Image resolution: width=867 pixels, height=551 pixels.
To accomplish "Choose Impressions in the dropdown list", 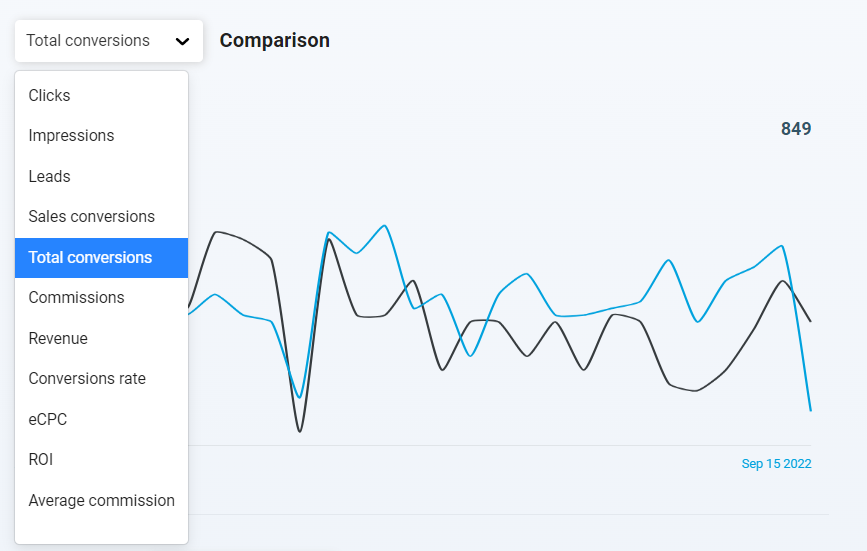I will tap(101, 136).
